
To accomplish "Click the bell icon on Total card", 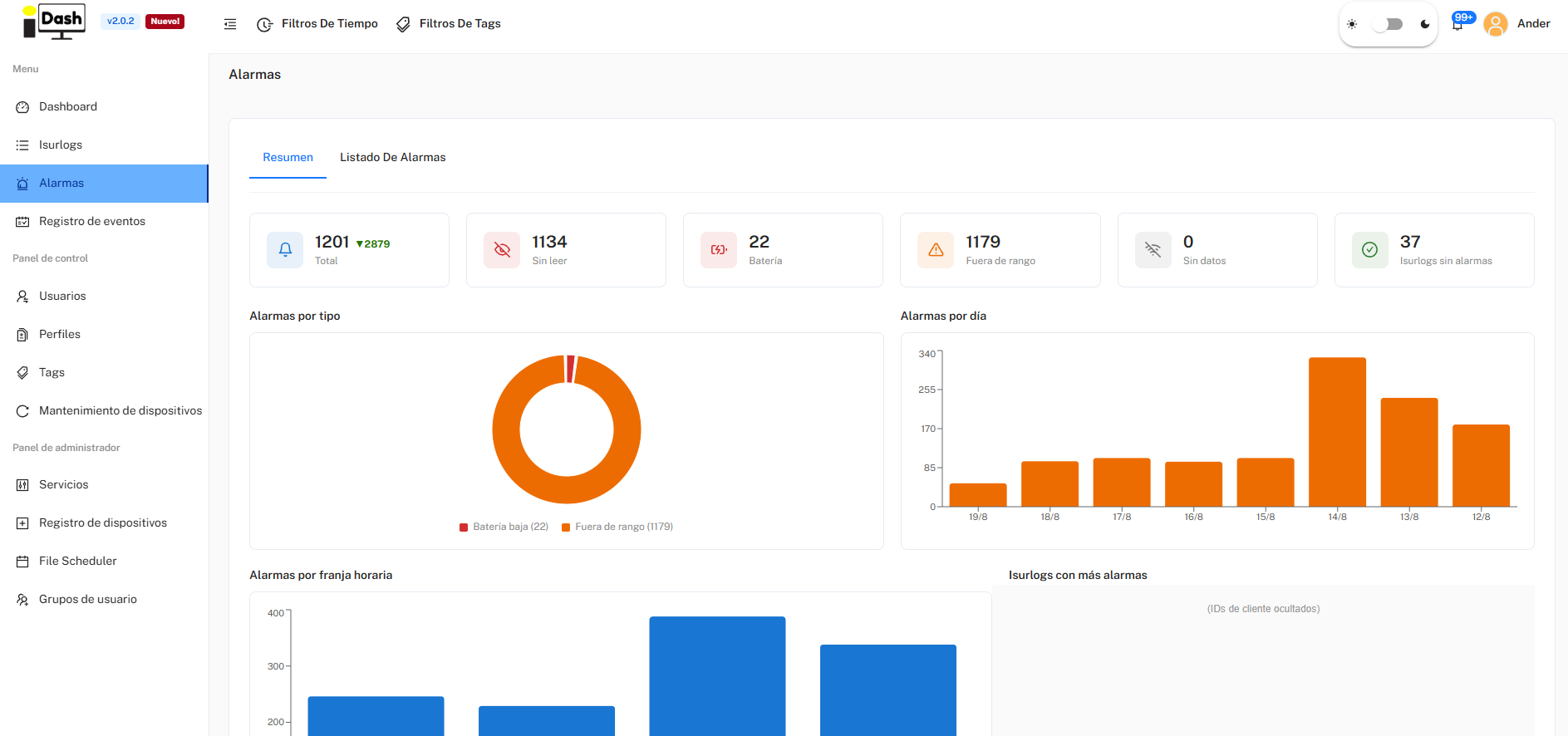I will pyautogui.click(x=285, y=250).
